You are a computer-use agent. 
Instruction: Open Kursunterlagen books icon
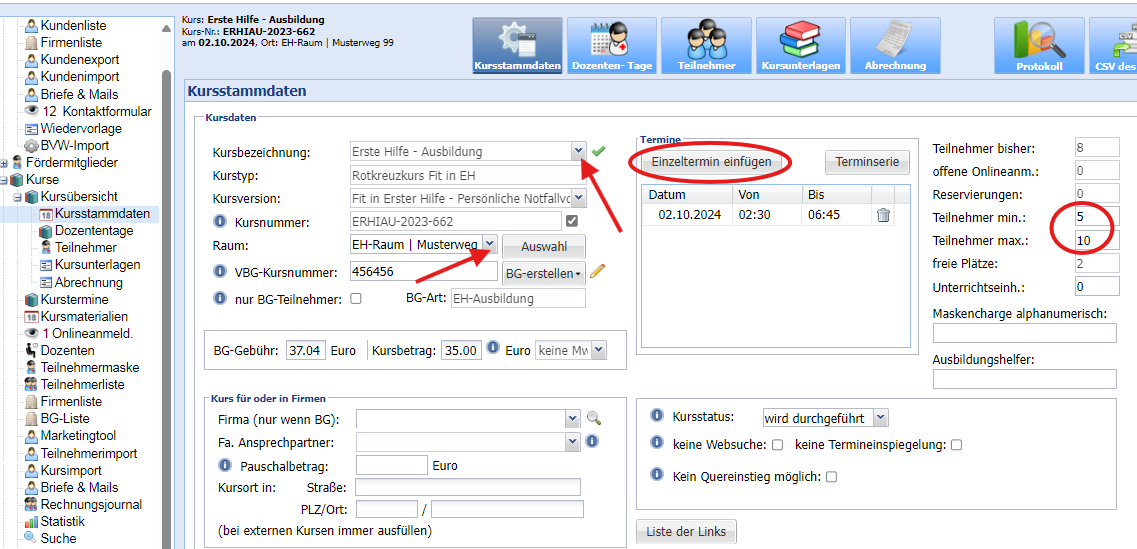point(800,45)
